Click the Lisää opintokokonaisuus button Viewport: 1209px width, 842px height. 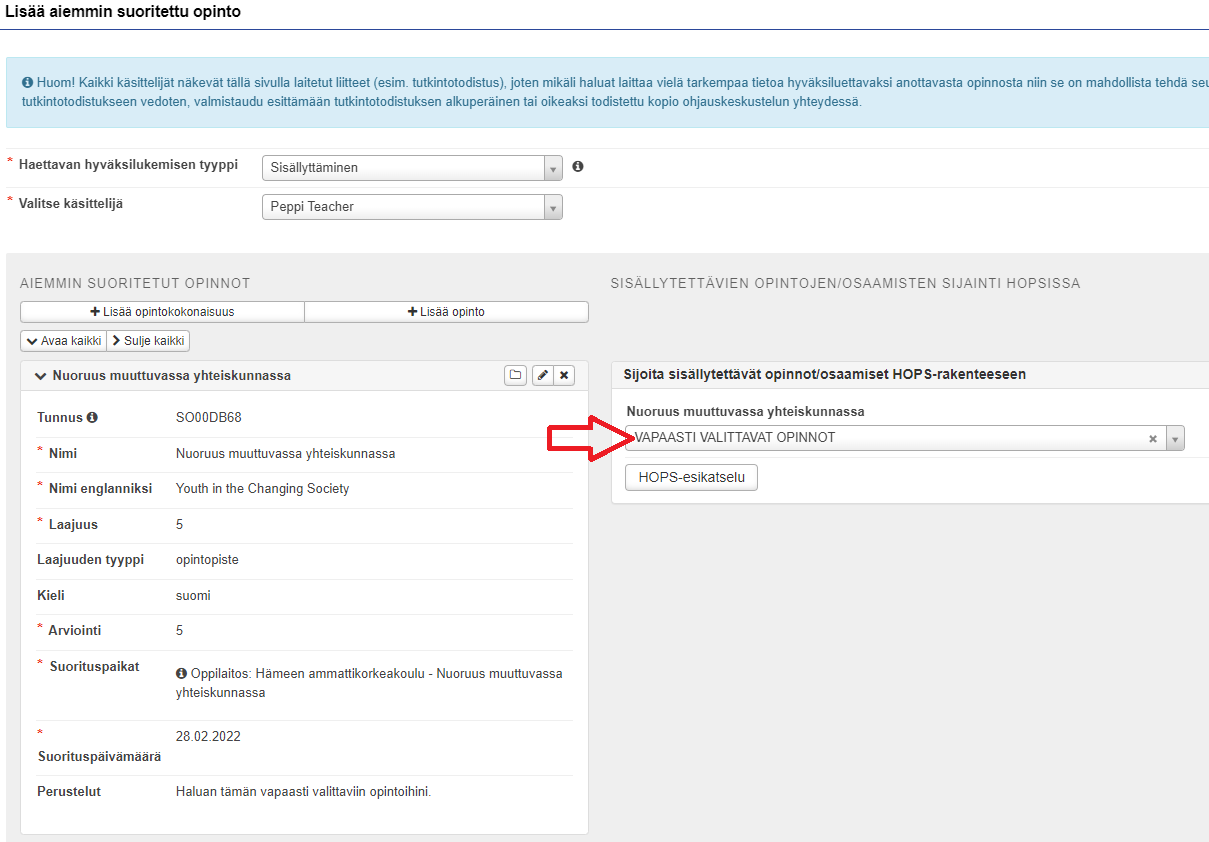click(162, 312)
